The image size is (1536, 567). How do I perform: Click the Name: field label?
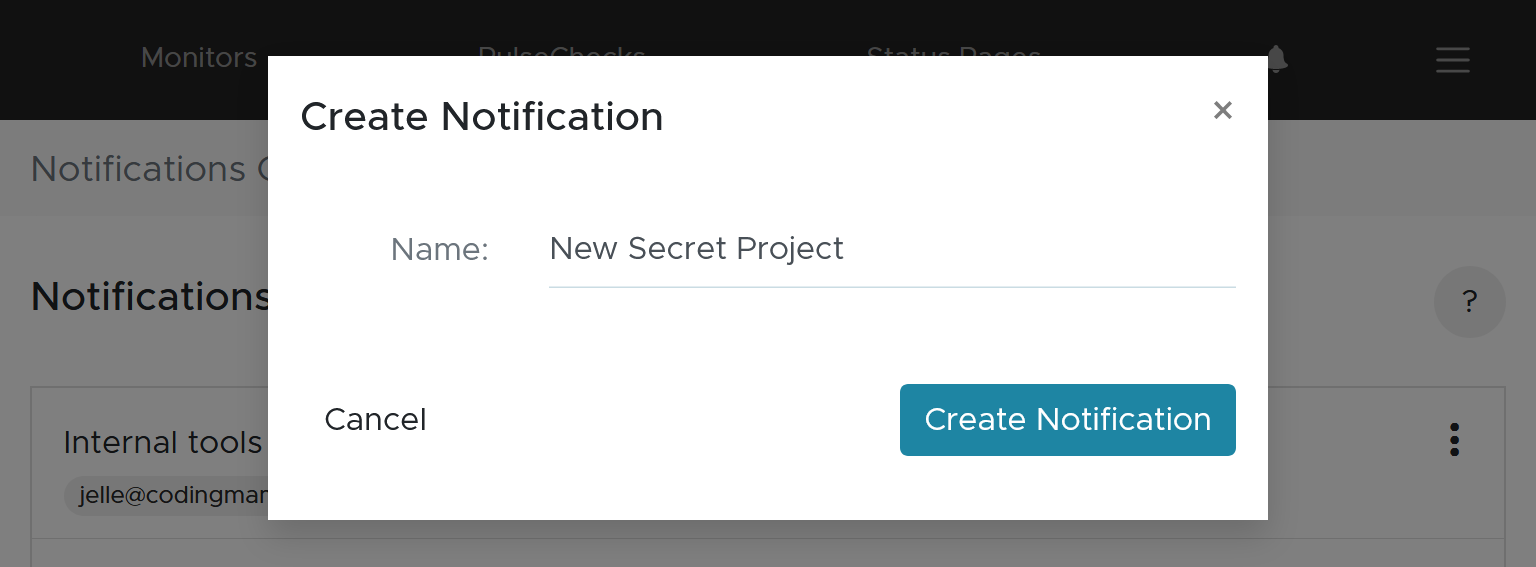coord(439,249)
